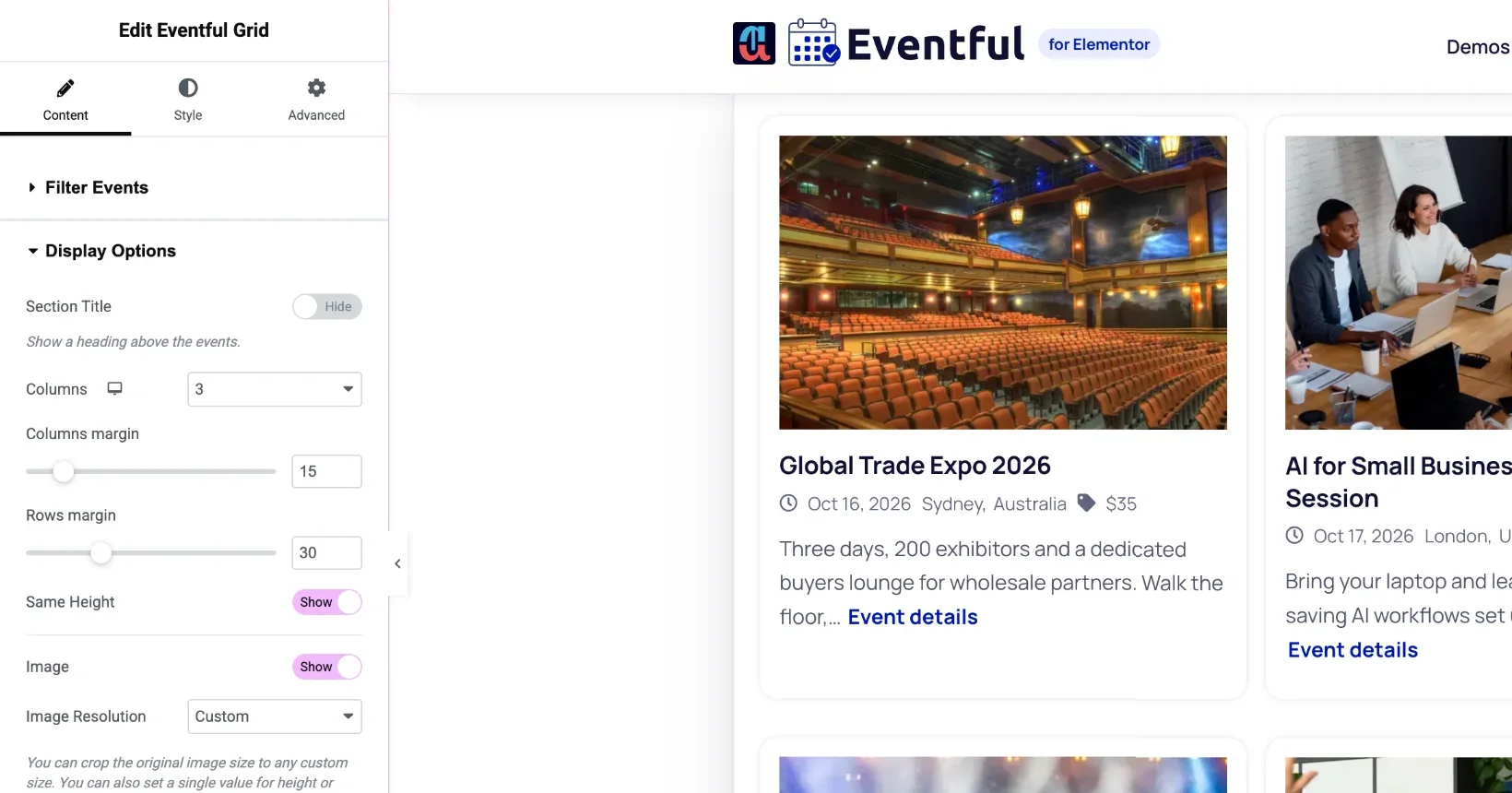Click the 'Show a heading above the events.' hint

(x=133, y=342)
